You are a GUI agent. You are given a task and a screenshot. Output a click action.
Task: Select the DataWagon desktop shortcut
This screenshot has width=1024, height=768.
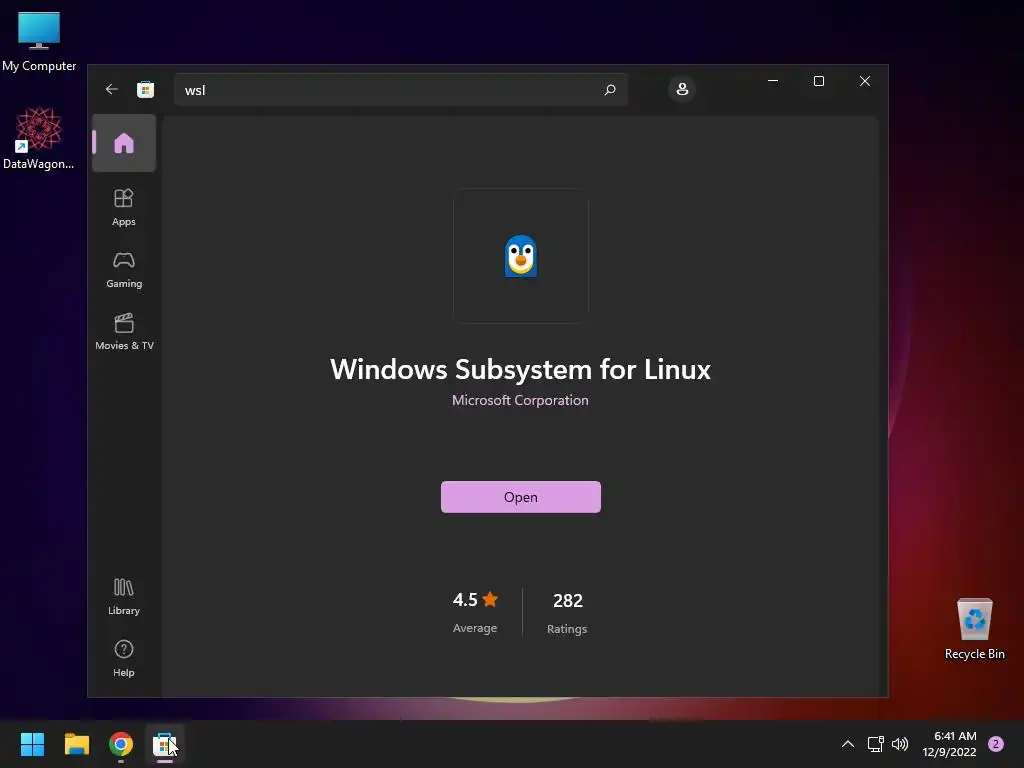click(x=39, y=138)
